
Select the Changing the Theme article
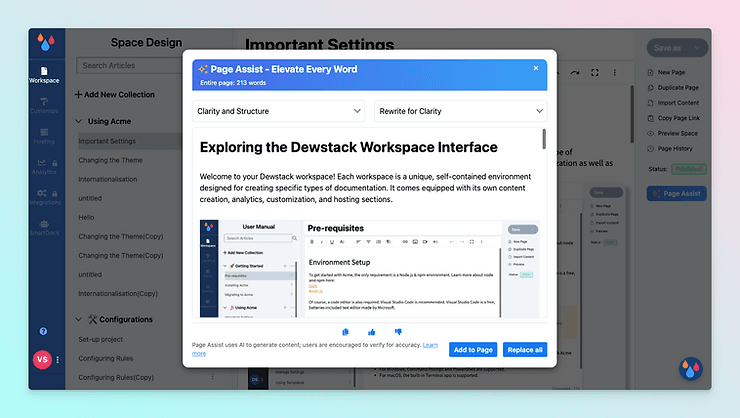tap(110, 160)
